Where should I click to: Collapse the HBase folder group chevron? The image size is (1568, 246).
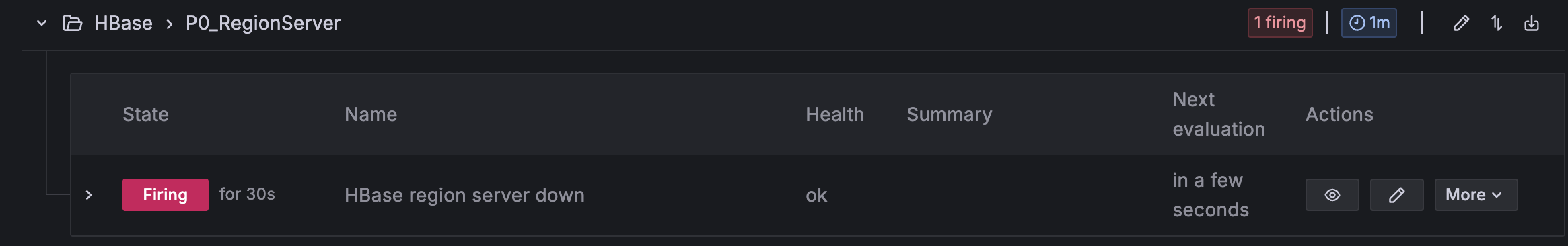click(42, 23)
